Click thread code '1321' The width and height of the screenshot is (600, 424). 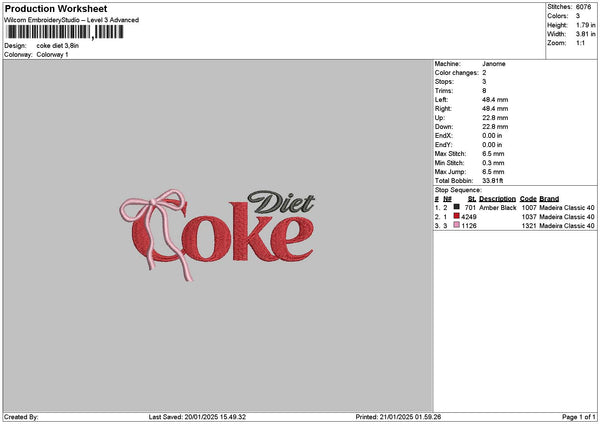529,226
